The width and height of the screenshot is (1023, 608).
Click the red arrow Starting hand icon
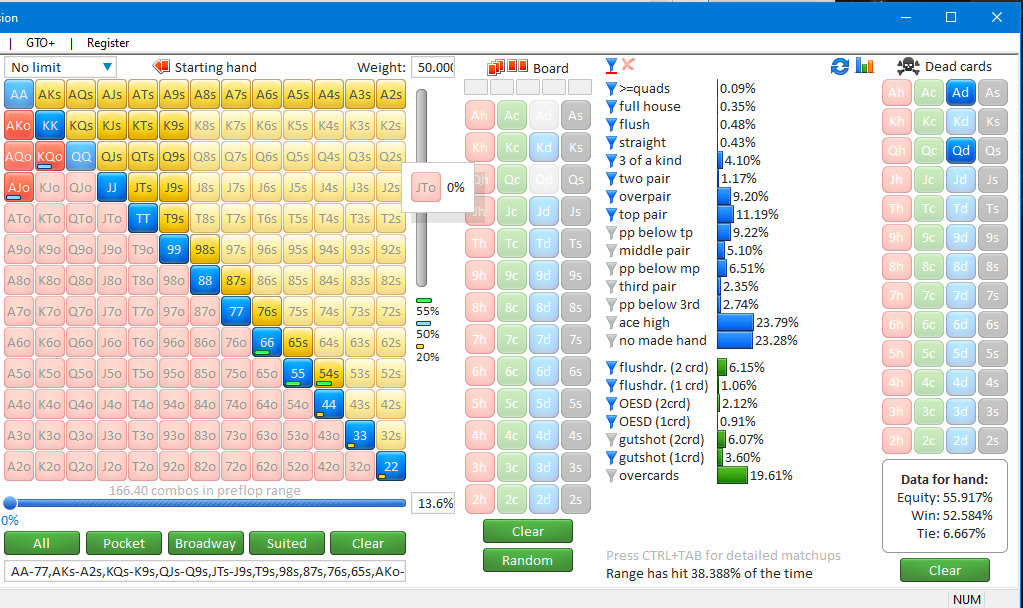[x=160, y=67]
